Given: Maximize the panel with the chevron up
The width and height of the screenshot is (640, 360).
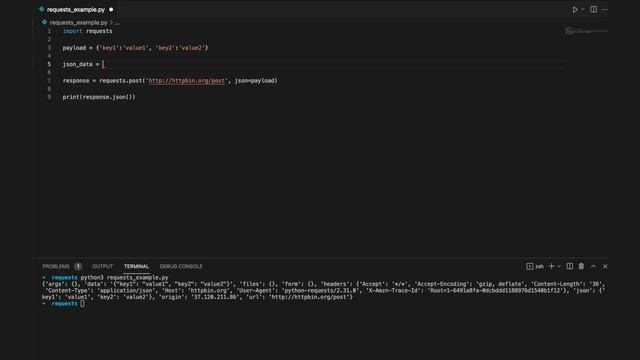Looking at the screenshot, I should click(593, 267).
